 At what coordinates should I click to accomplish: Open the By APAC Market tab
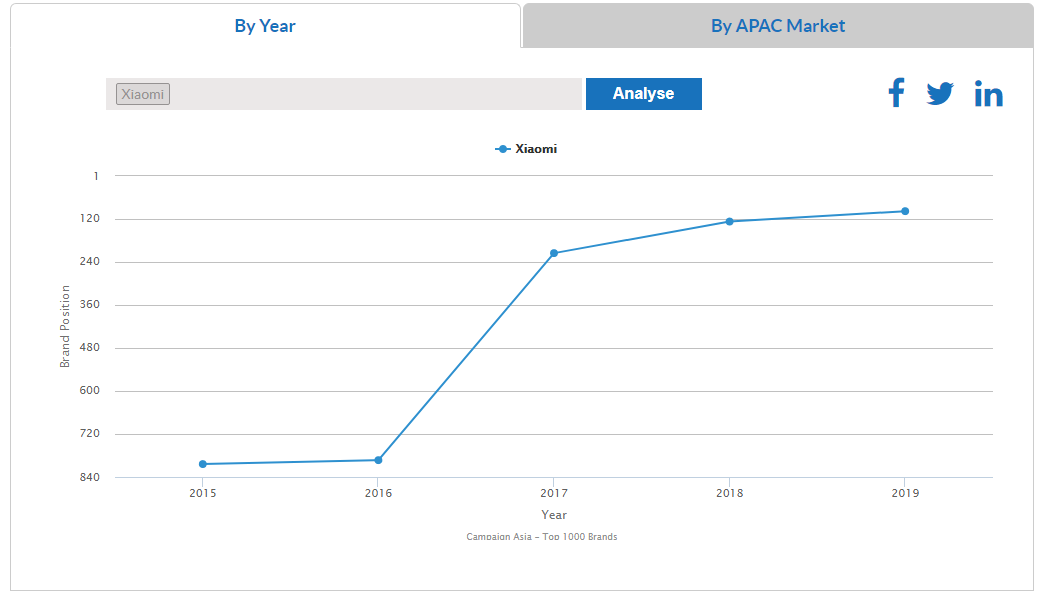(777, 26)
